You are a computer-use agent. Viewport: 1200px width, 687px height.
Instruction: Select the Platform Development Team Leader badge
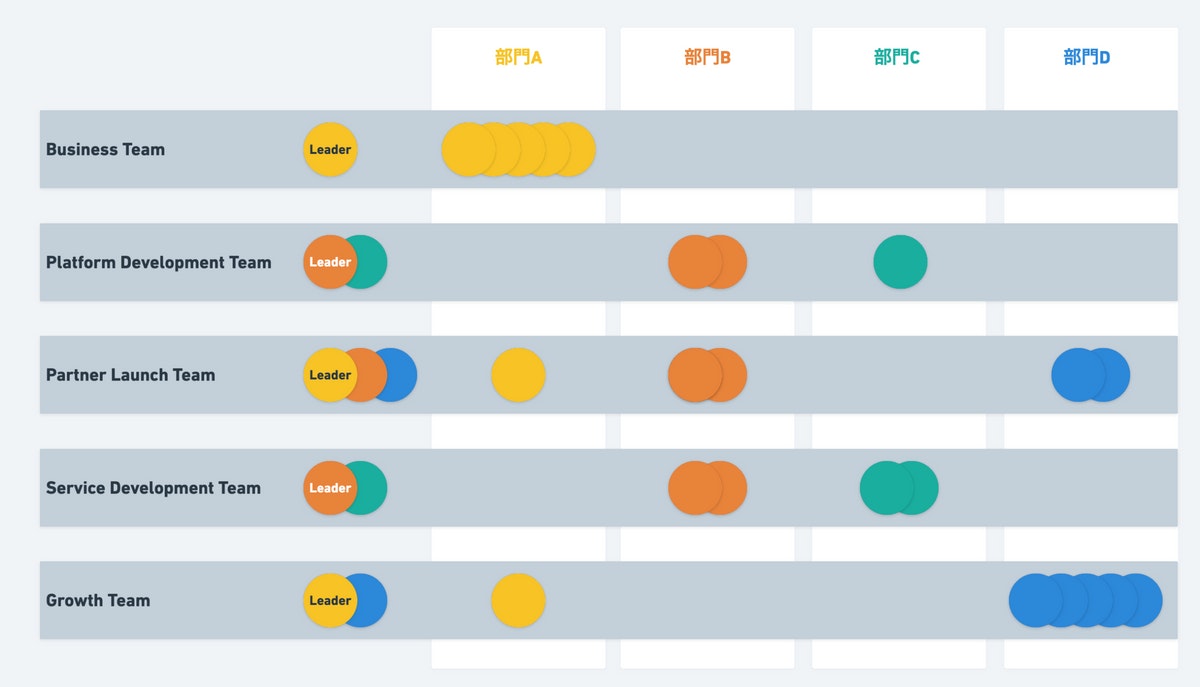tap(328, 262)
